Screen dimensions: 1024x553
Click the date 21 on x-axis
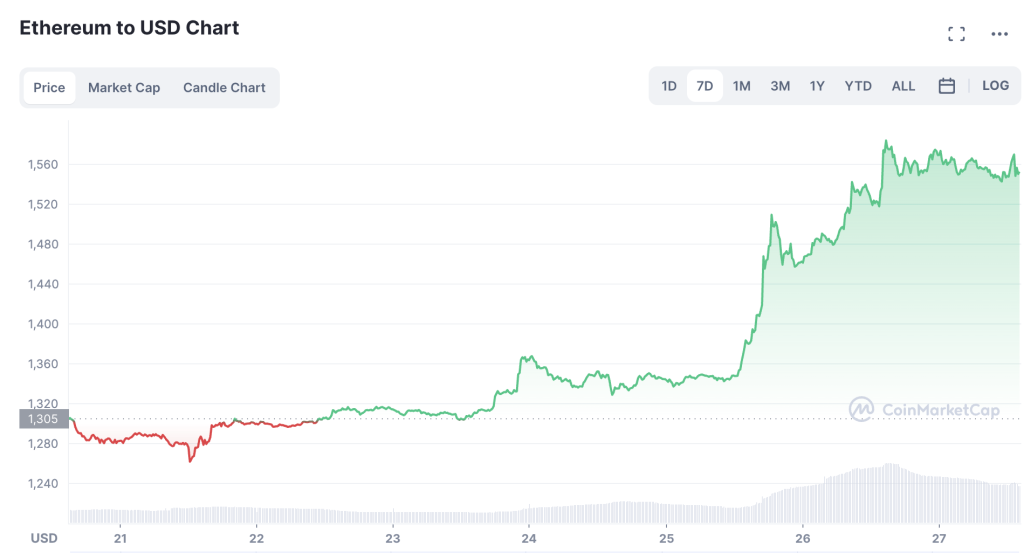120,539
